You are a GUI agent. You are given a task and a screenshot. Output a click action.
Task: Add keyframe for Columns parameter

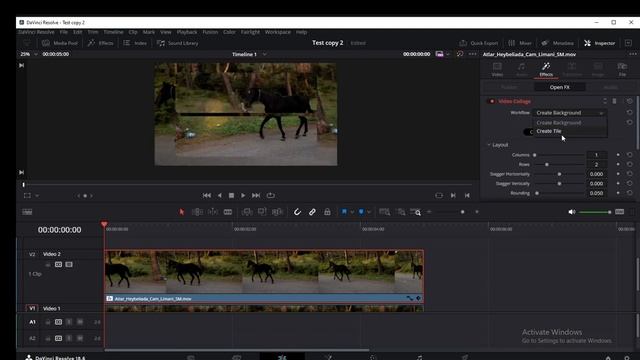(x=618, y=155)
